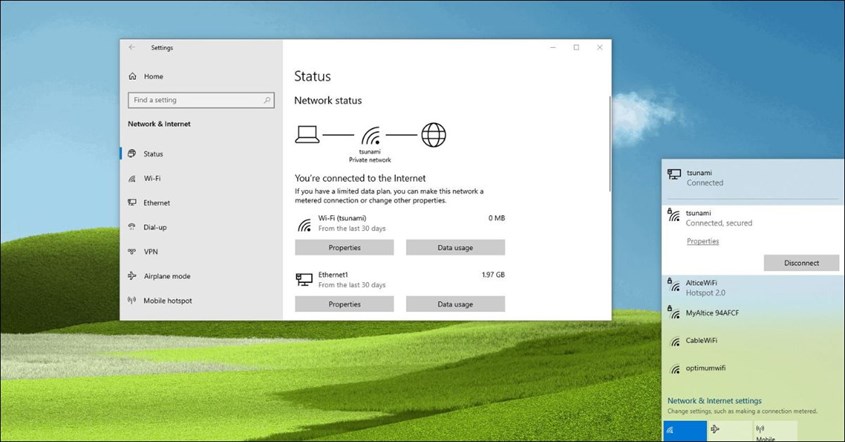Click the Status globe icon in sidebar
The image size is (845, 442).
132,154
